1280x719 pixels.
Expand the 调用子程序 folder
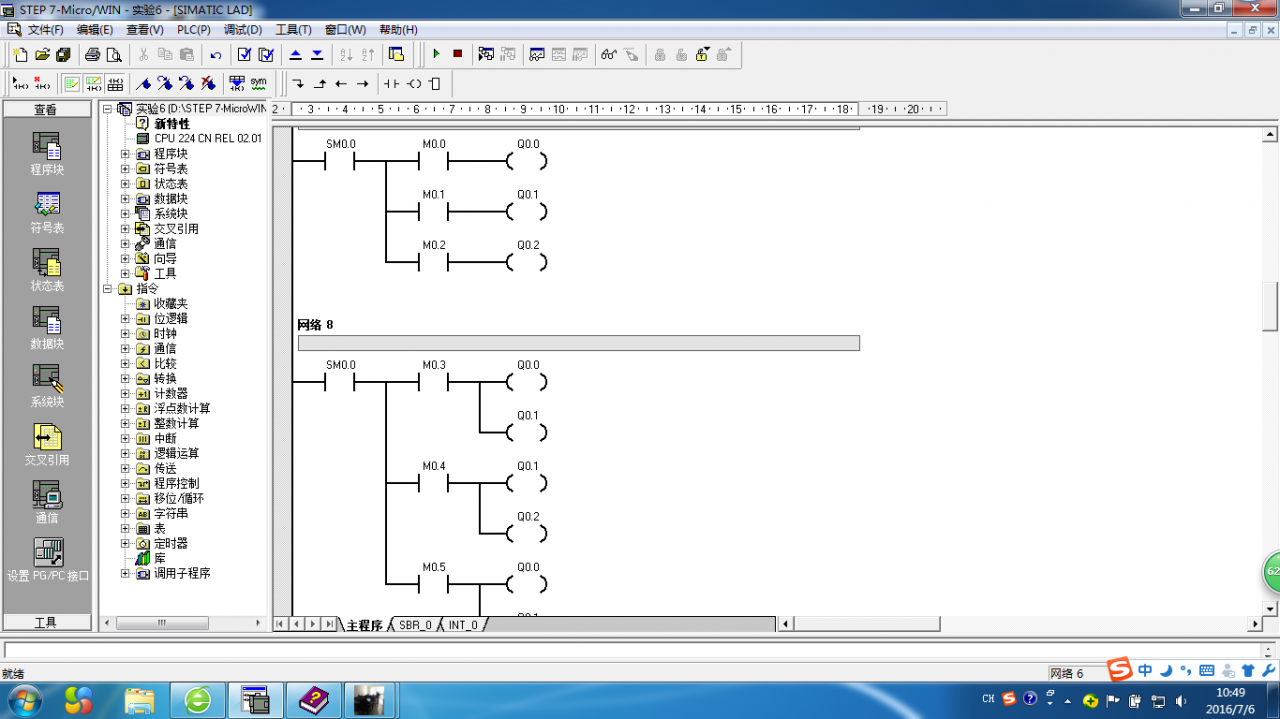125,574
